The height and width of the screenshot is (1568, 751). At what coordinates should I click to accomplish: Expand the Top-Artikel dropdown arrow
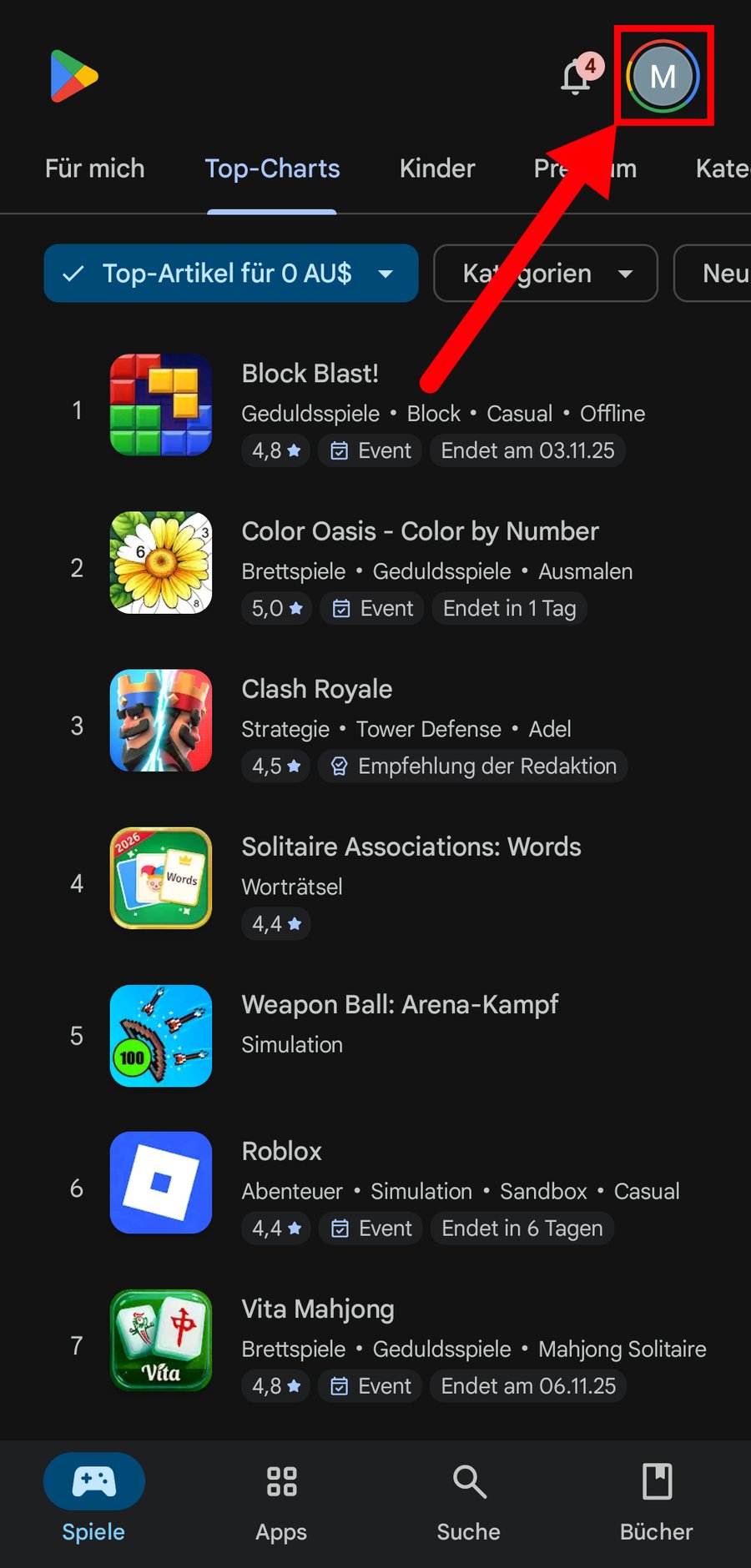click(386, 274)
